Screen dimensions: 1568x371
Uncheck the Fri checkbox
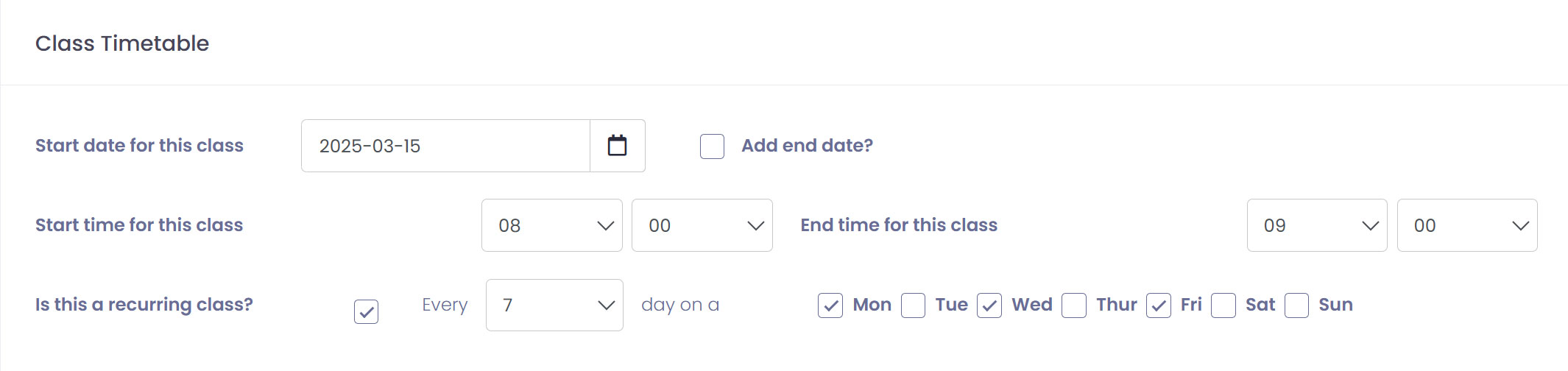click(x=1159, y=305)
